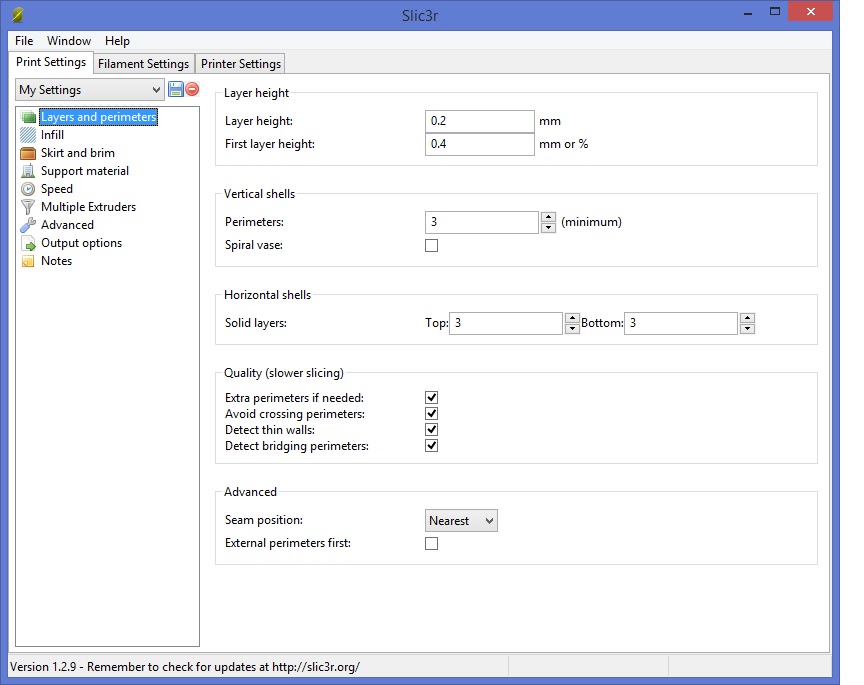Go to Support material settings
Viewport: 864px width, 685px height.
[x=85, y=171]
